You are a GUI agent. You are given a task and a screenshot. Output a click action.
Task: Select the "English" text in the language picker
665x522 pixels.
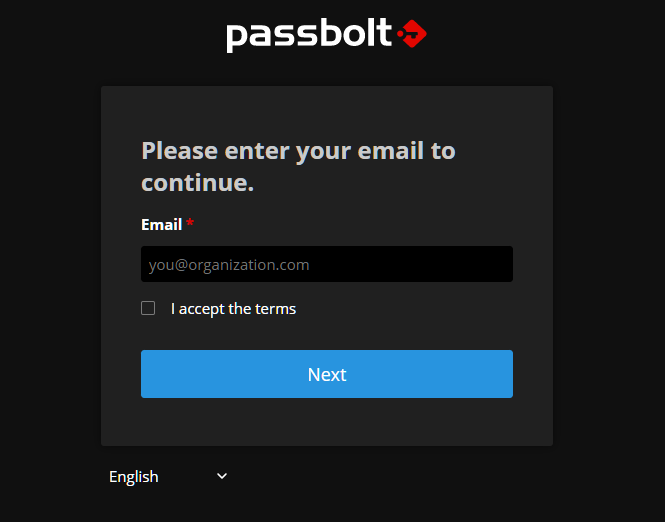(x=134, y=477)
